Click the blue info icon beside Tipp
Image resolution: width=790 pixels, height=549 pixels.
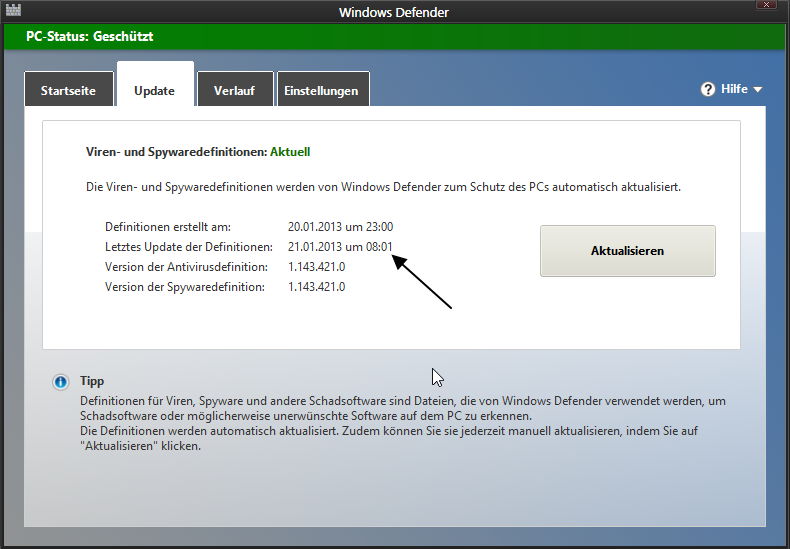coord(60,382)
